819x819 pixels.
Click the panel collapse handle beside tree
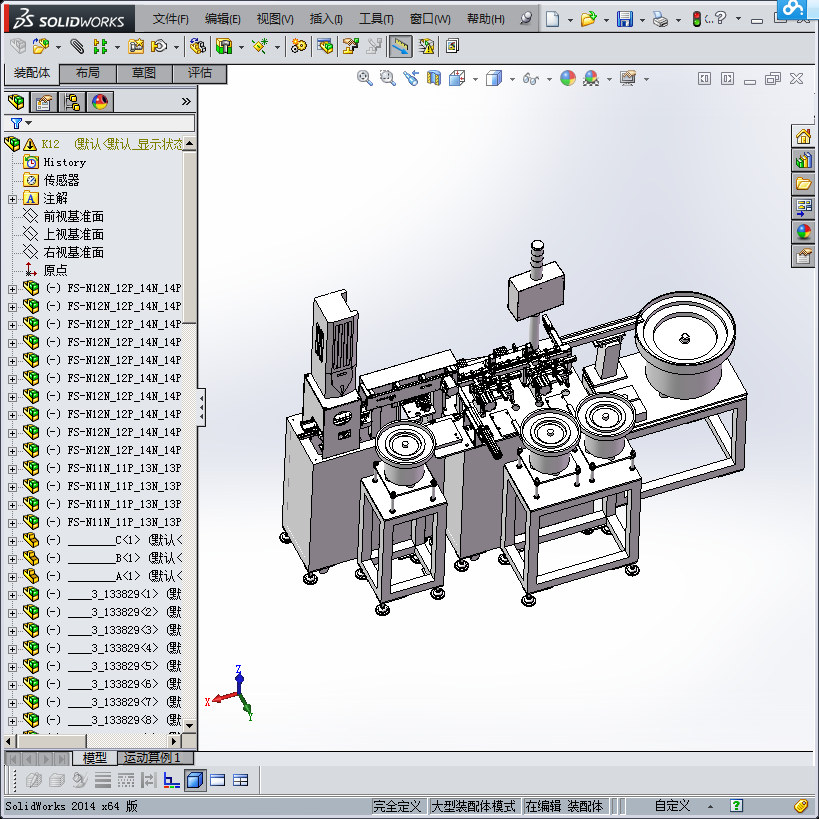pos(202,407)
